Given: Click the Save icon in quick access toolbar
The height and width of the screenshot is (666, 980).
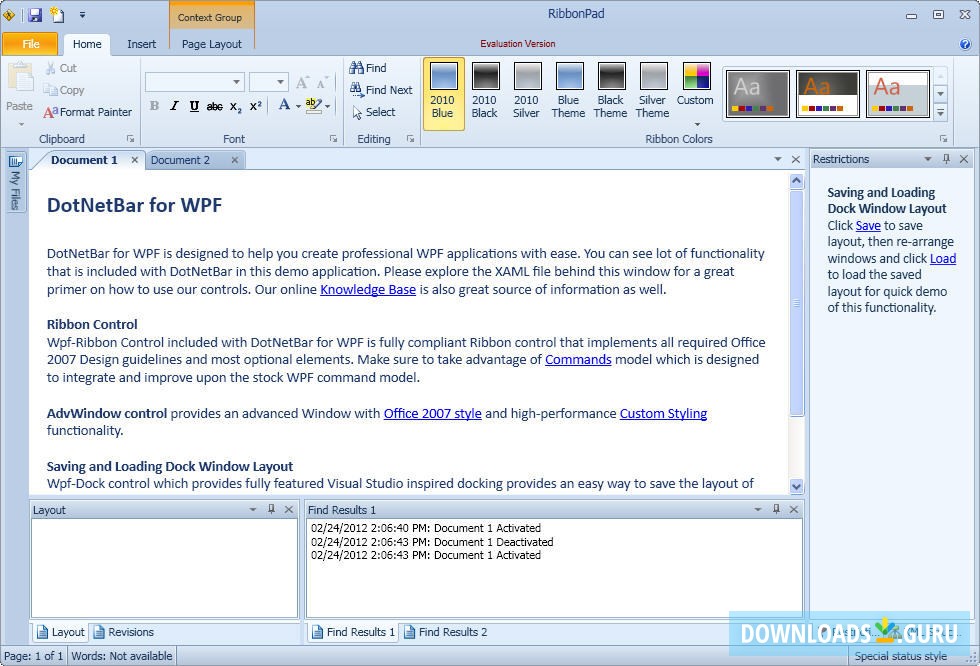Looking at the screenshot, I should tap(35, 14).
